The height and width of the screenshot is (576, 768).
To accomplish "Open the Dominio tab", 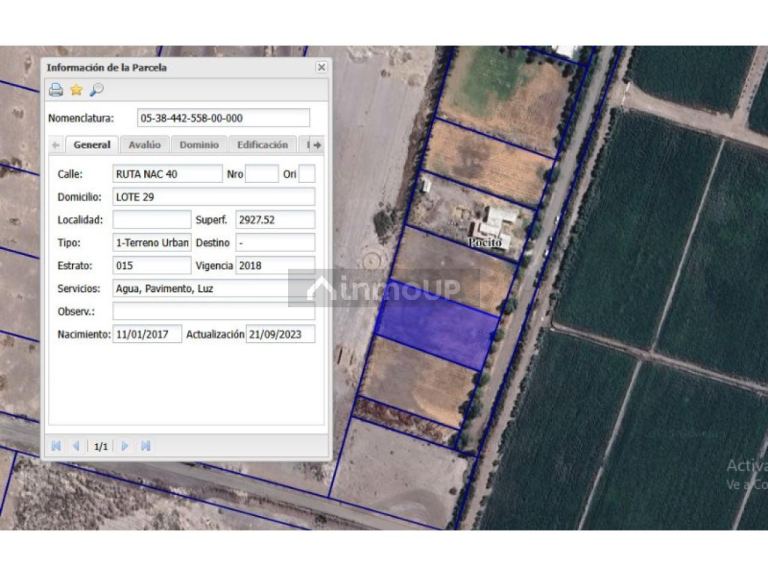I will tap(199, 145).
